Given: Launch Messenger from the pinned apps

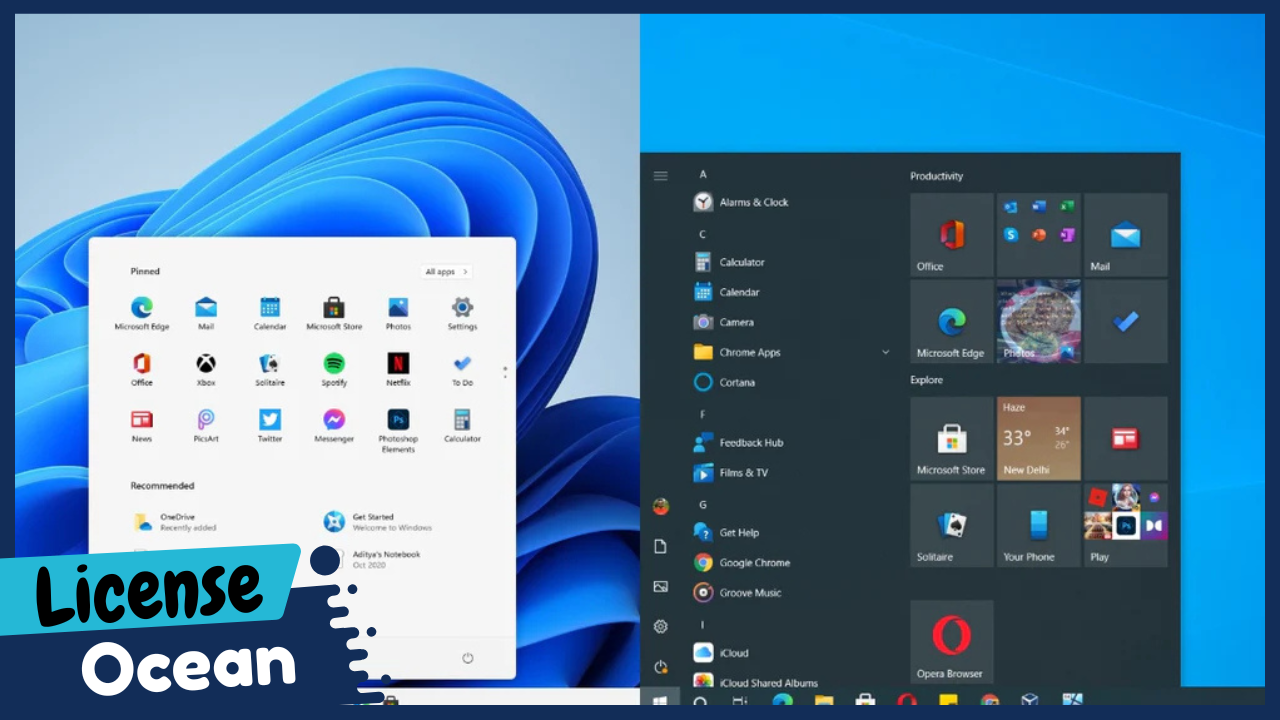Looking at the screenshot, I should [x=334, y=420].
